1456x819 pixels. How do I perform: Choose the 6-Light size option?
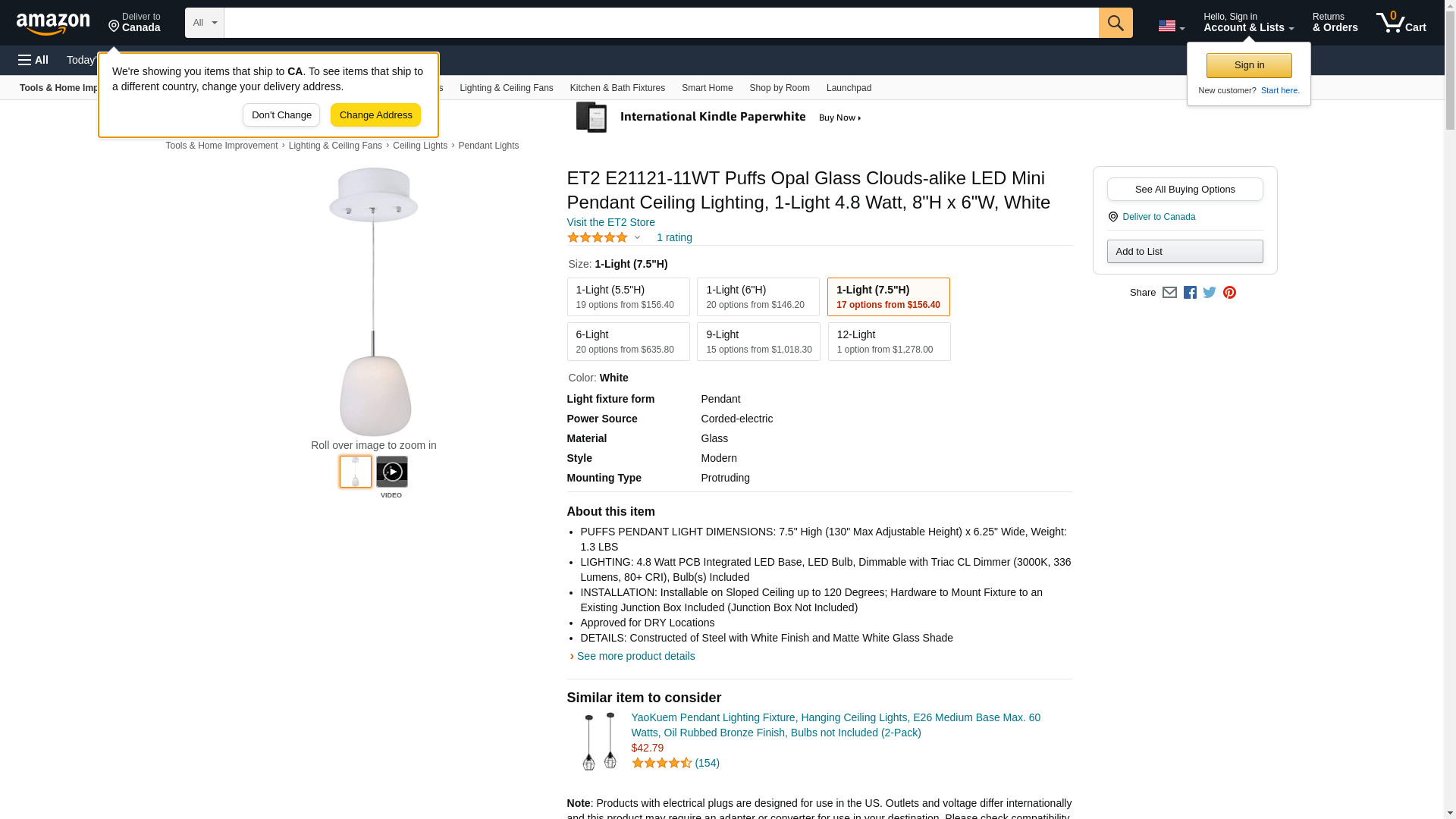[x=628, y=341]
